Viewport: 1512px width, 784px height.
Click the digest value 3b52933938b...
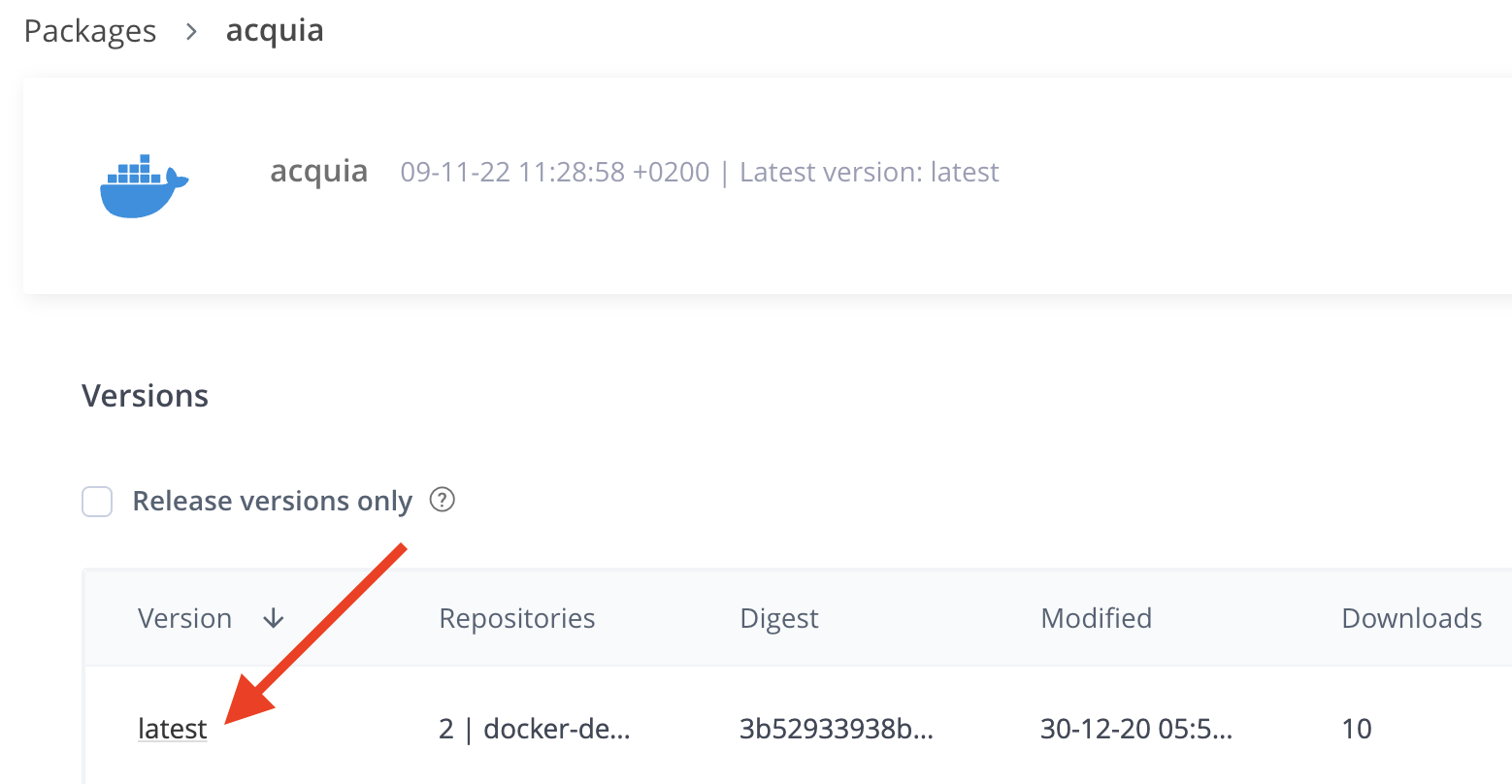pos(836,729)
